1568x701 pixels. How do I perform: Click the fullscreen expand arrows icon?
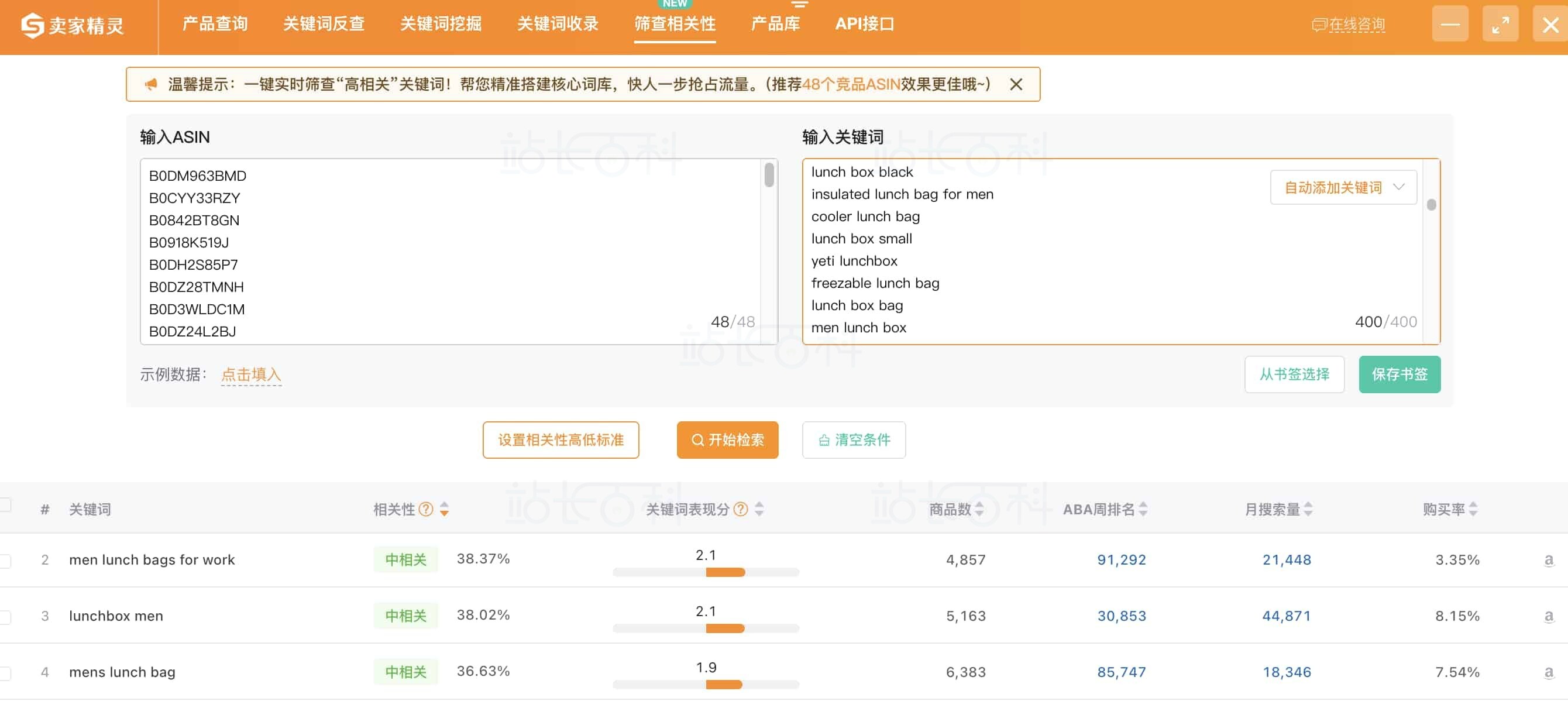point(1500,25)
